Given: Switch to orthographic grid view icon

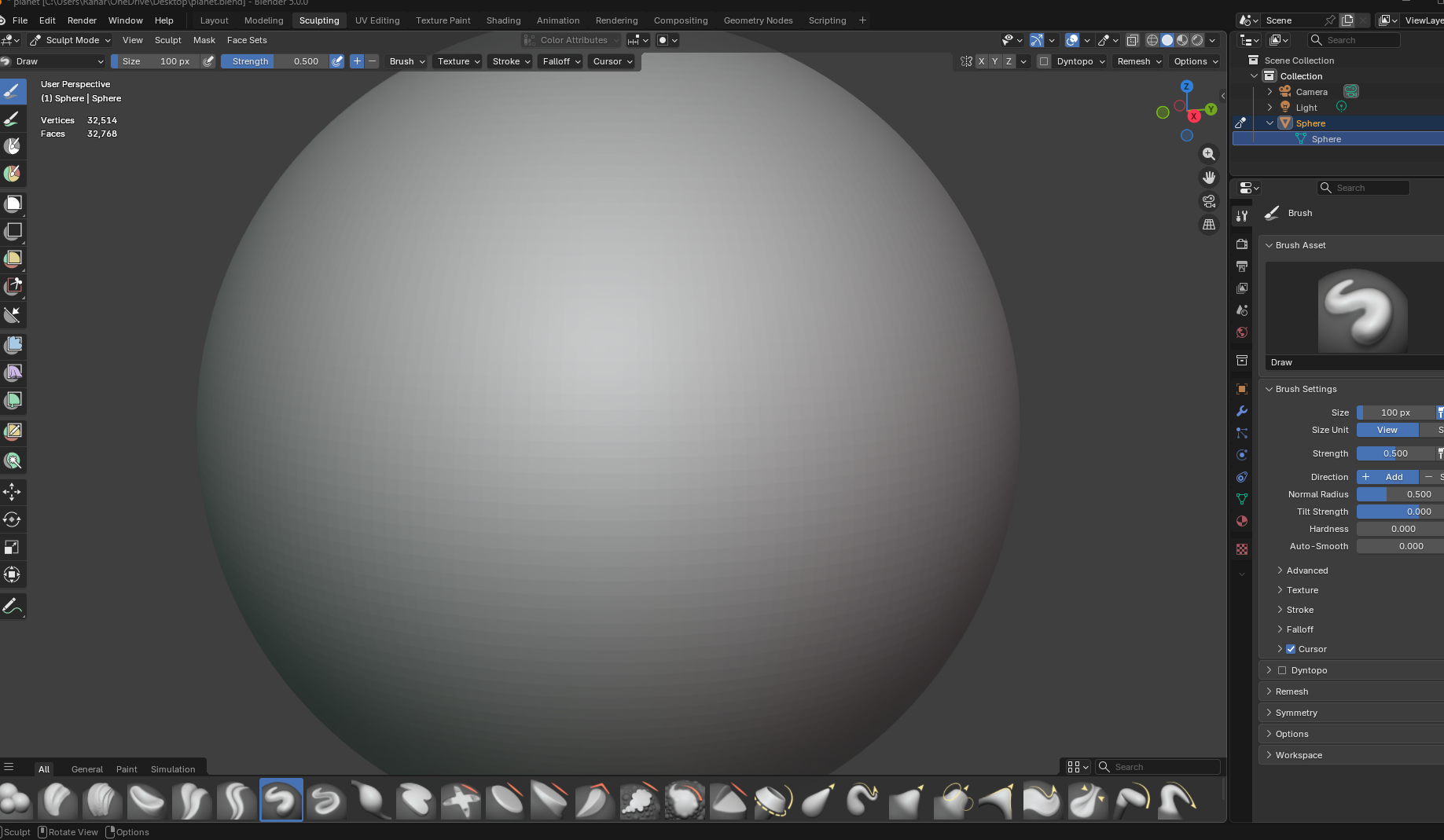Looking at the screenshot, I should point(1209,225).
